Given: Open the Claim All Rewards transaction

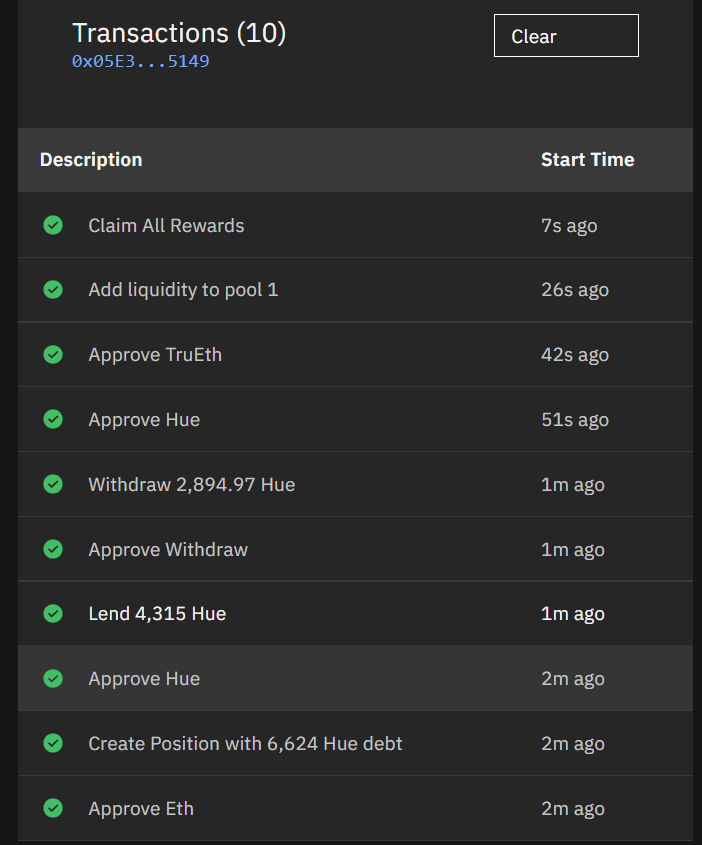Looking at the screenshot, I should pos(355,225).
